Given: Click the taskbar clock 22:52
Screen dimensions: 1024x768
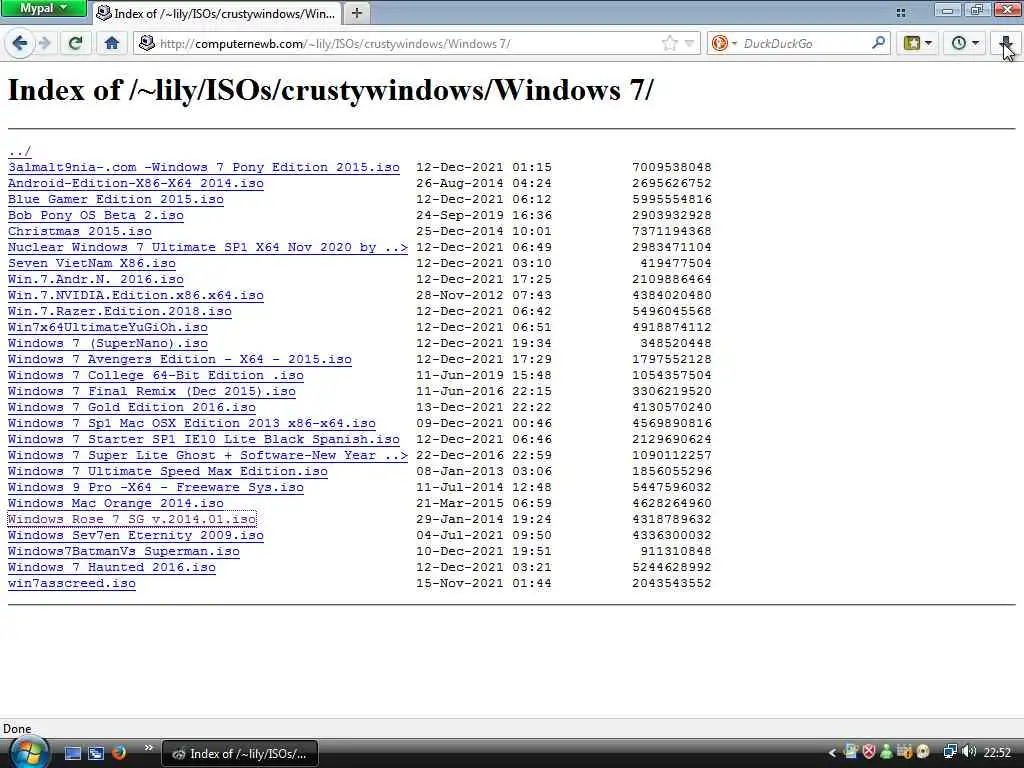Looking at the screenshot, I should pyautogui.click(x=998, y=753).
